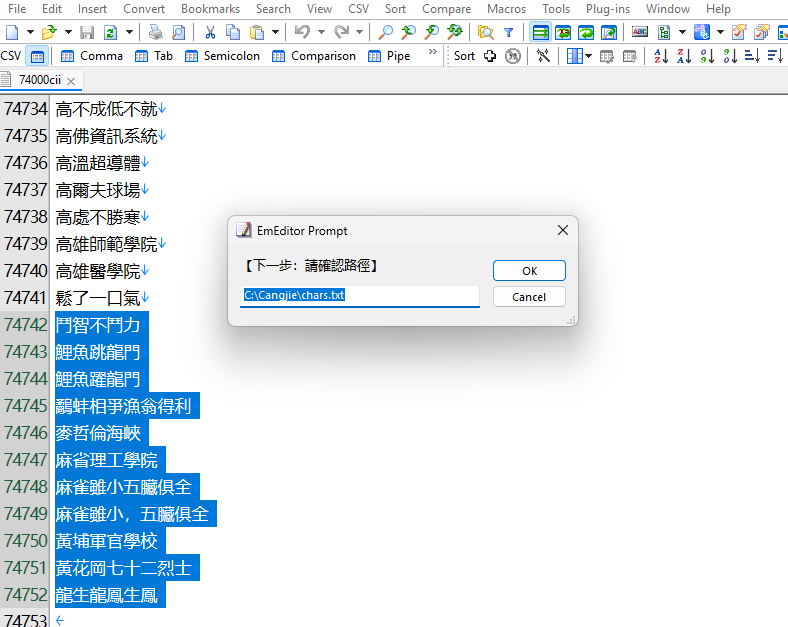Click the text 麥哲倫海峽

click(98, 433)
